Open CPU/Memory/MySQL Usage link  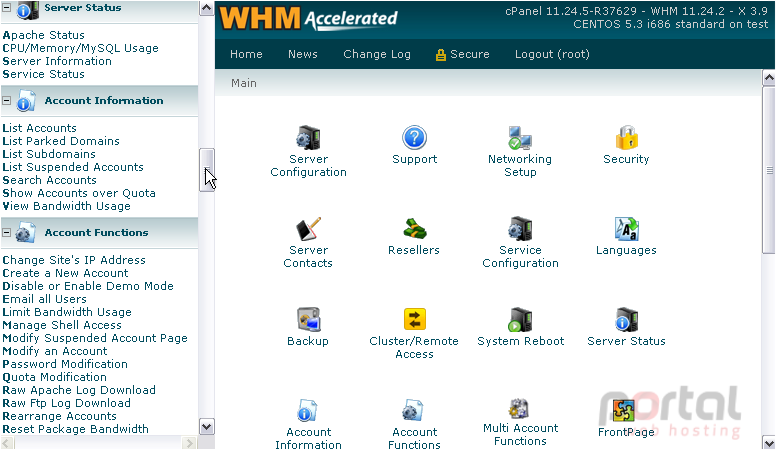(81, 48)
